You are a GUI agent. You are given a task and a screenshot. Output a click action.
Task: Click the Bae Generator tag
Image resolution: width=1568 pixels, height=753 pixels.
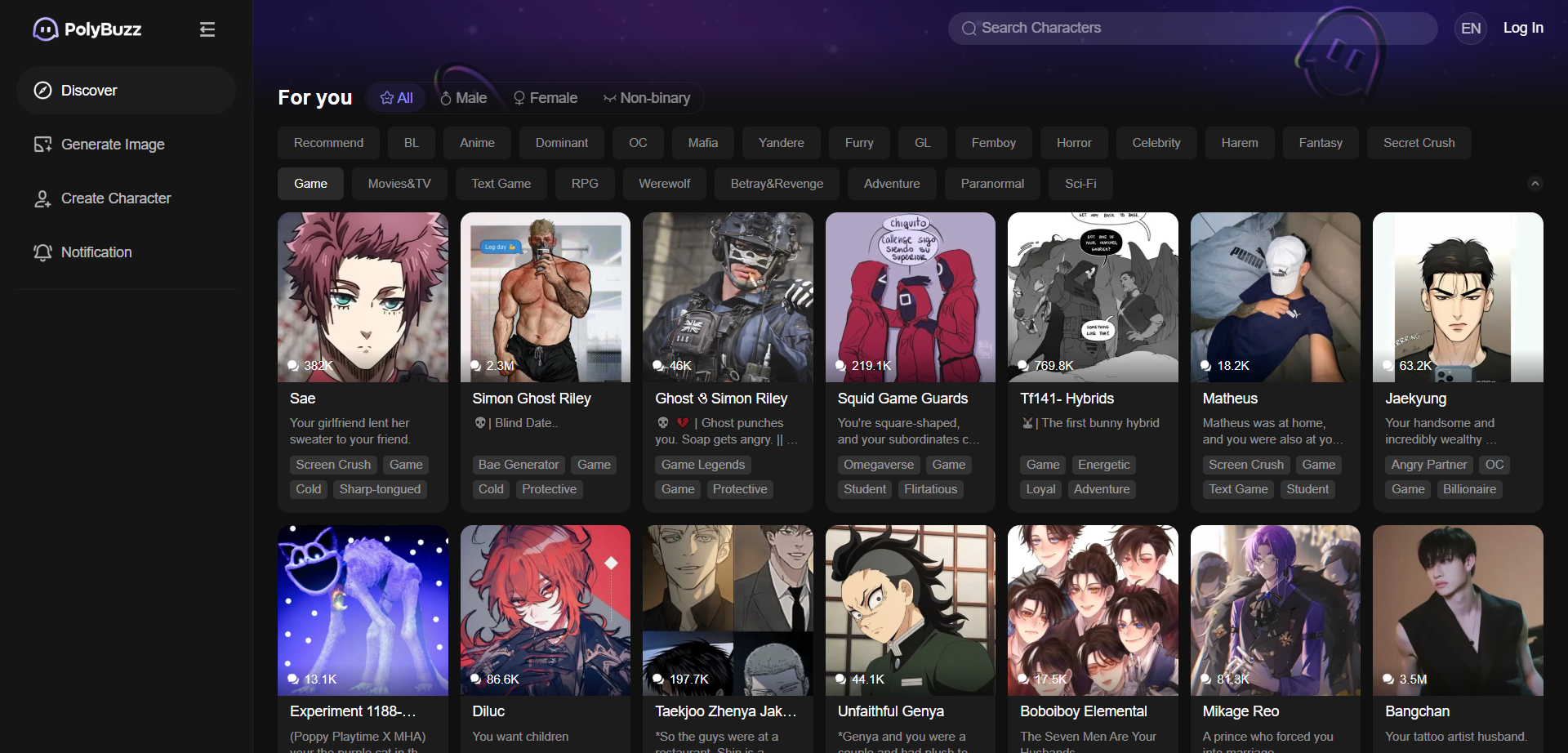519,465
